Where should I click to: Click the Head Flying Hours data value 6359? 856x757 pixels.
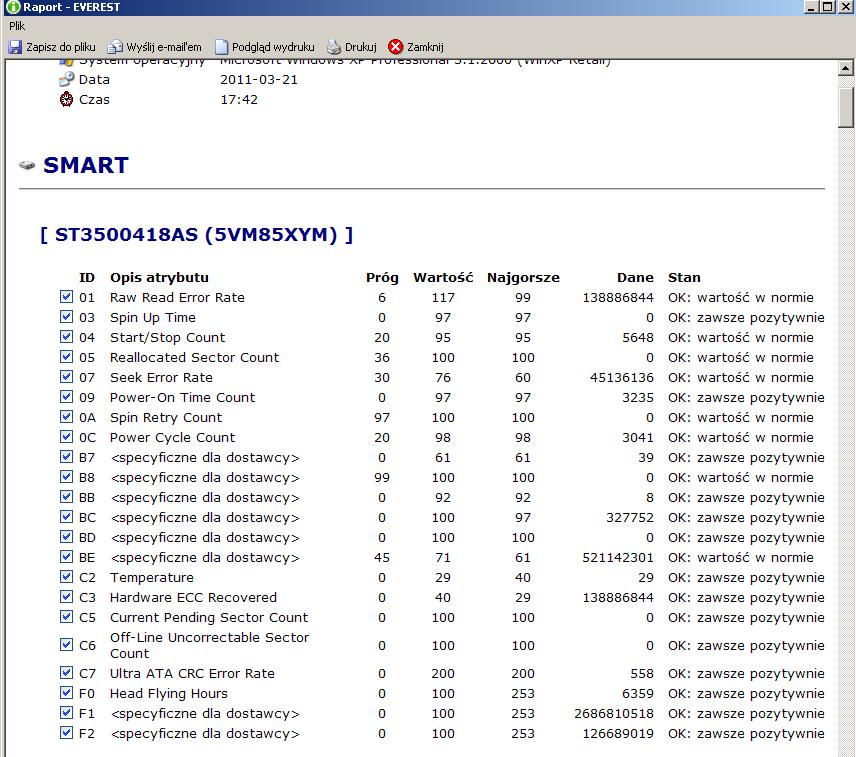(638, 693)
